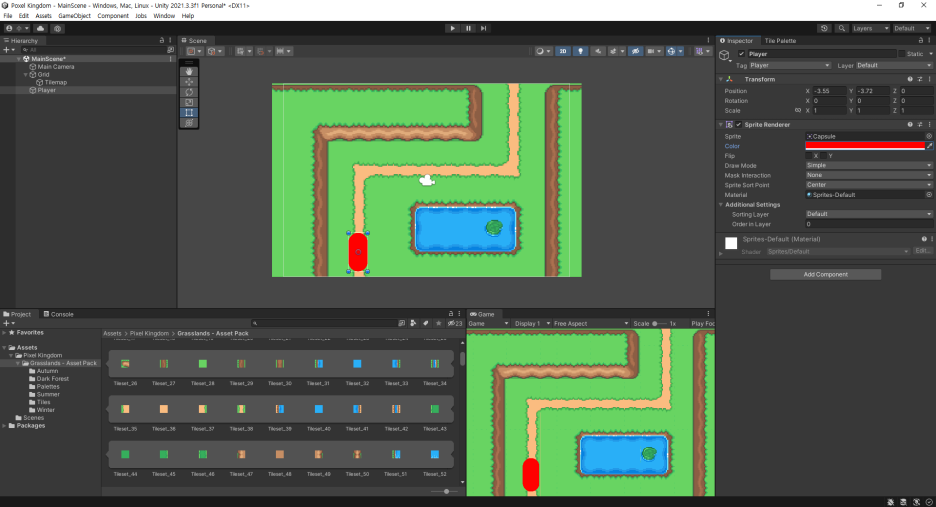Open the File menu
This screenshot has height=507, width=936.
(x=8, y=16)
